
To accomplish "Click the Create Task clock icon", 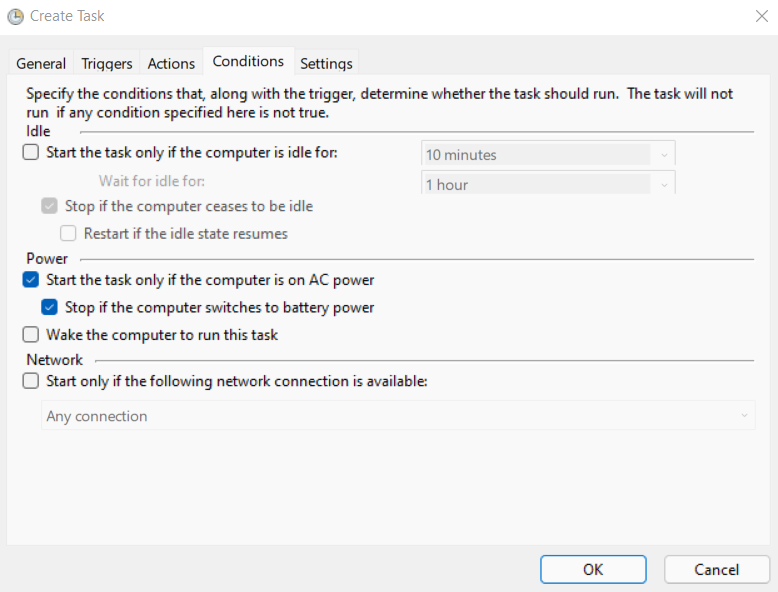I will 15,16.
